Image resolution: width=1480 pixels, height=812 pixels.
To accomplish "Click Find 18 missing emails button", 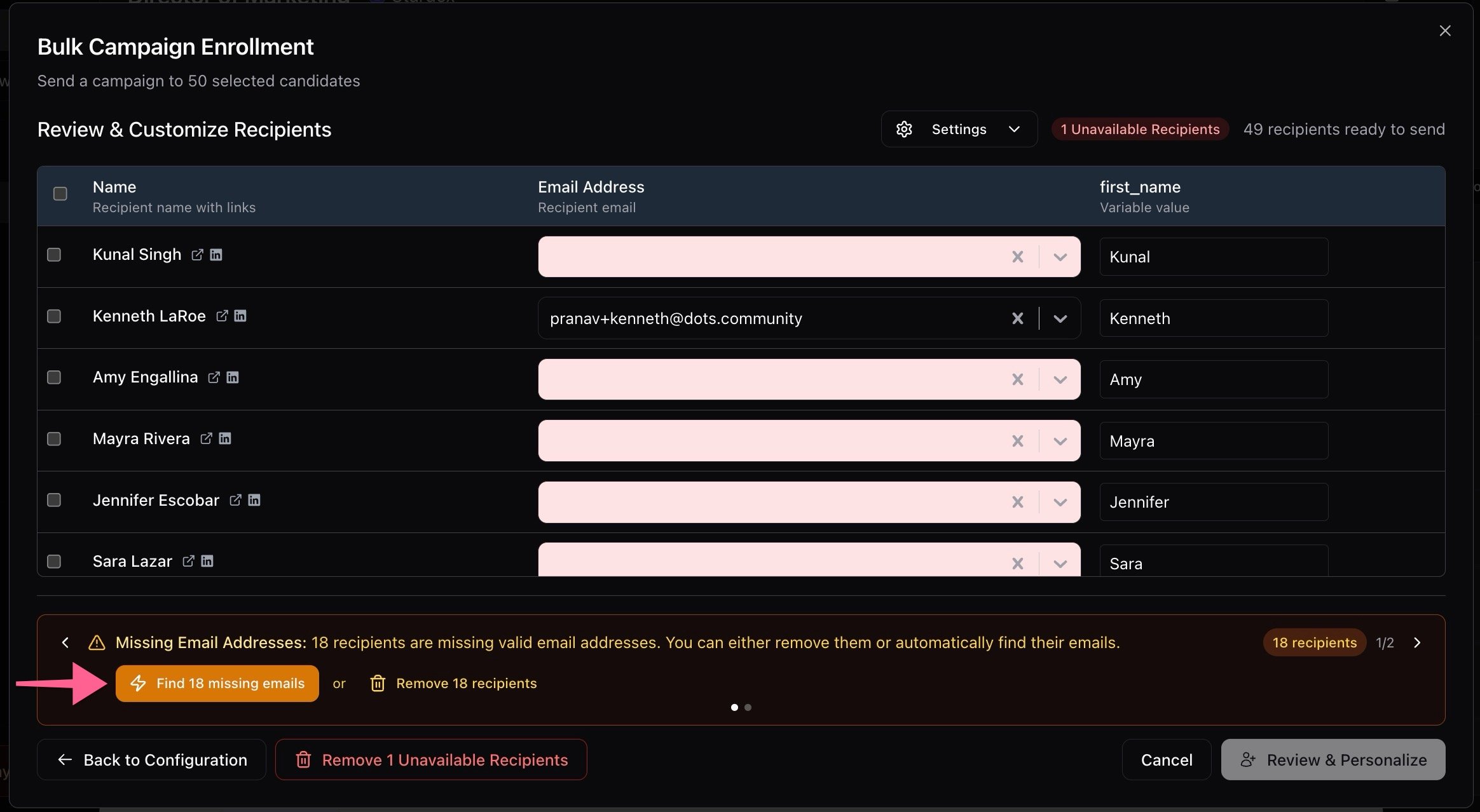I will pos(217,684).
